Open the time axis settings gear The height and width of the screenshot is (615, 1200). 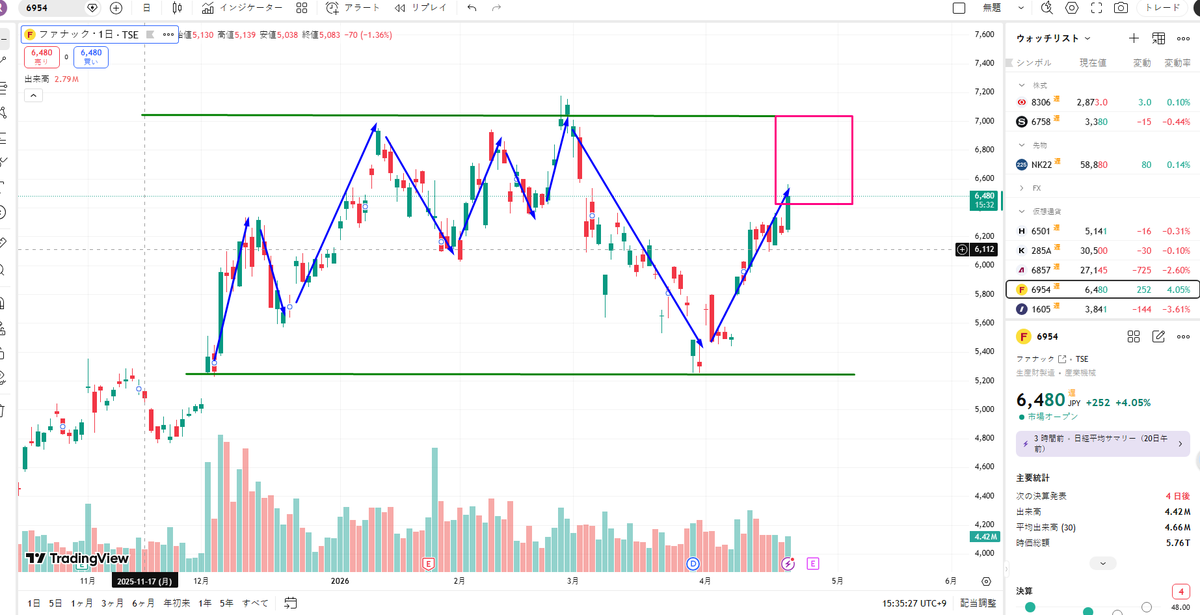tap(986, 581)
